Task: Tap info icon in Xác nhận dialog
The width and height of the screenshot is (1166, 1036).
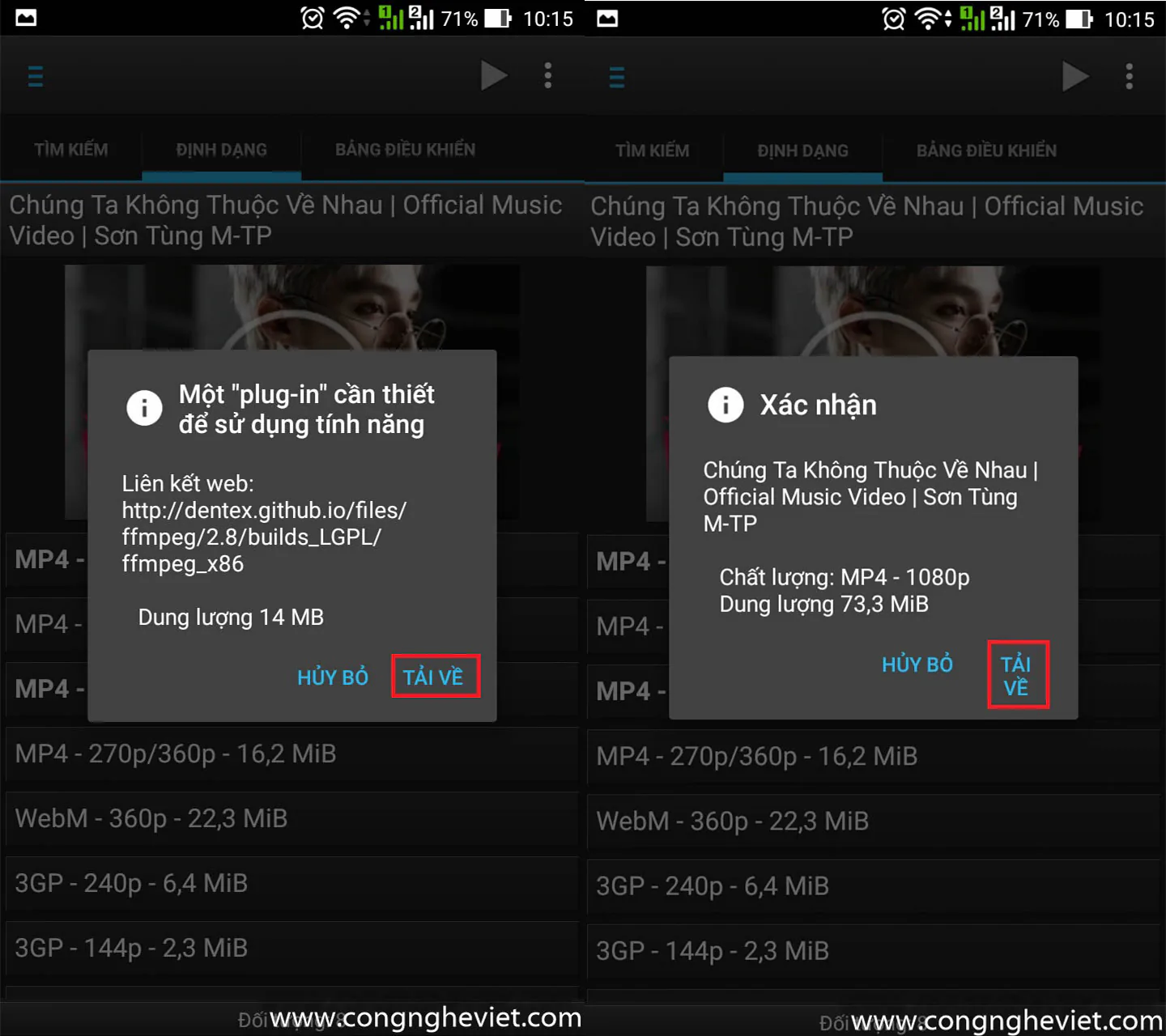Action: pos(726,404)
